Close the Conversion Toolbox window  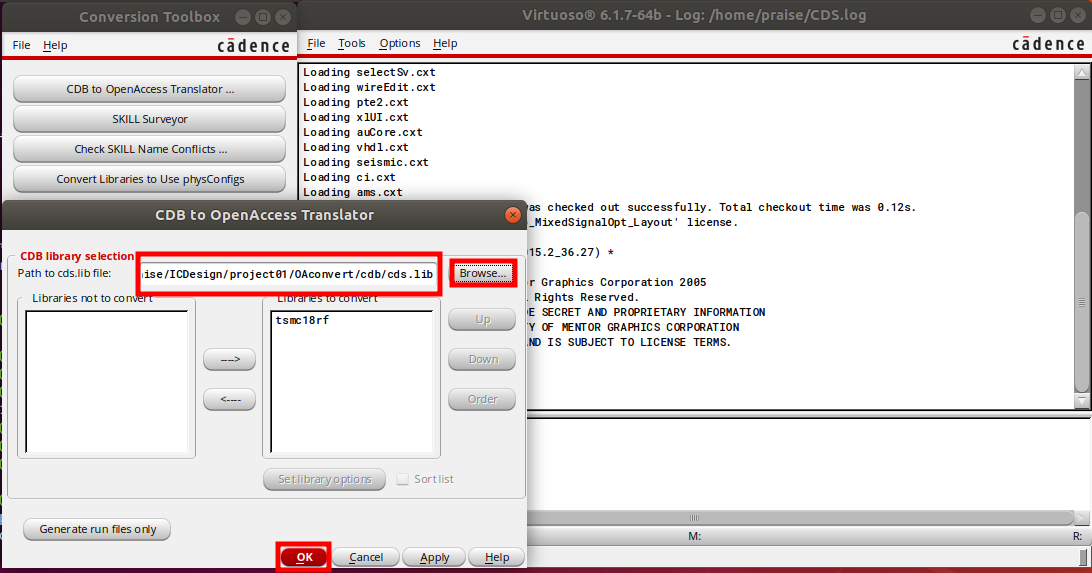tap(283, 17)
